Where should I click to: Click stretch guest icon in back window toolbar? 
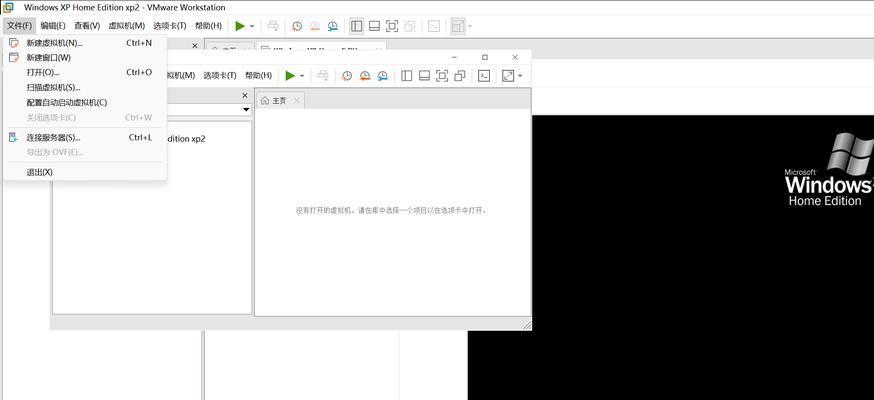pyautogui.click(x=458, y=26)
